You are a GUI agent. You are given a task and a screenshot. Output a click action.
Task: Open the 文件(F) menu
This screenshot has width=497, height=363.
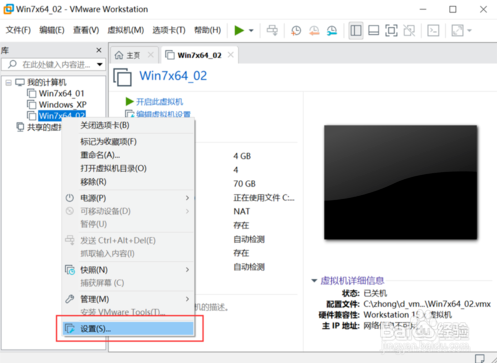[x=18, y=30]
